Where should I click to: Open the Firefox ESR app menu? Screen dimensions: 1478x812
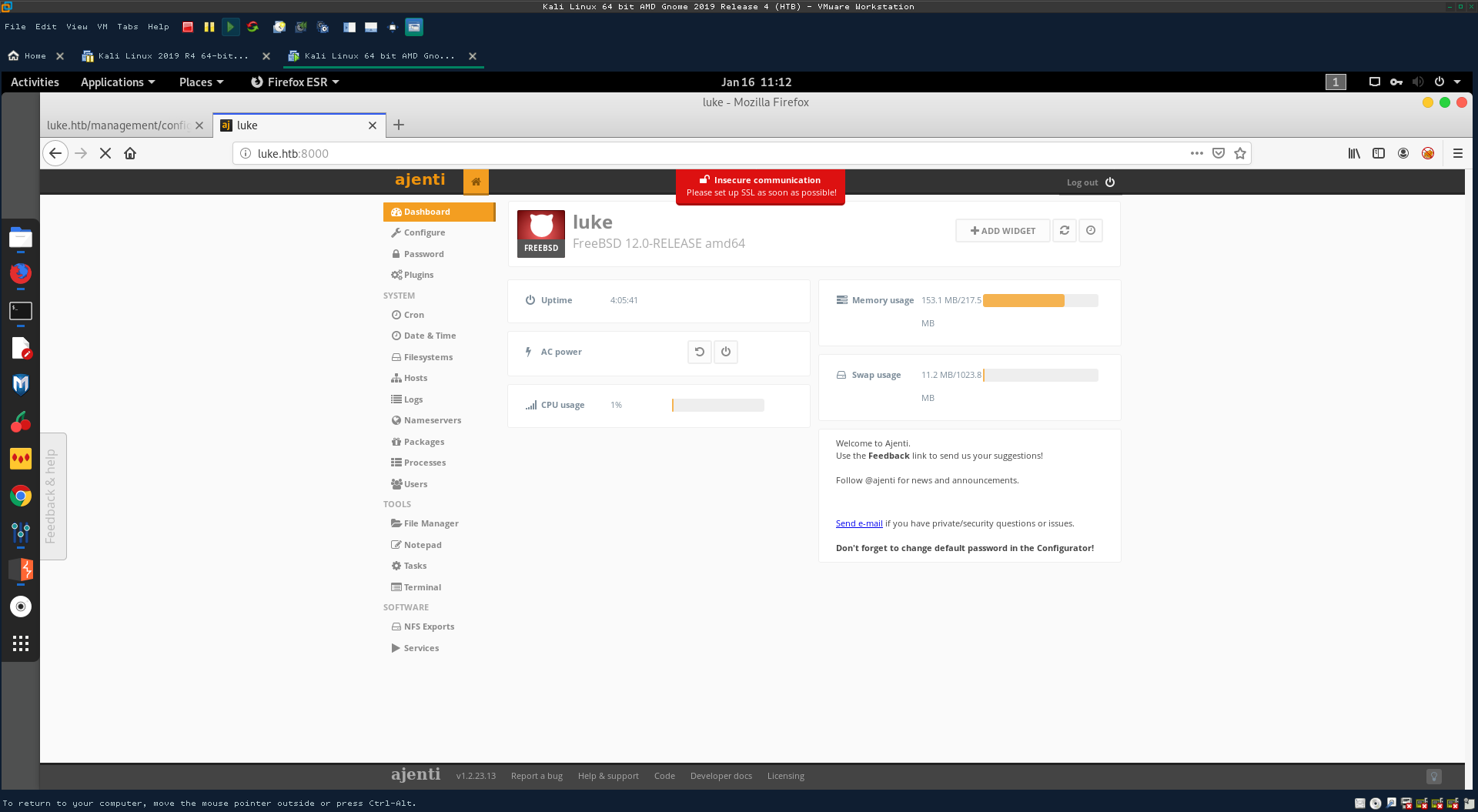click(x=296, y=82)
